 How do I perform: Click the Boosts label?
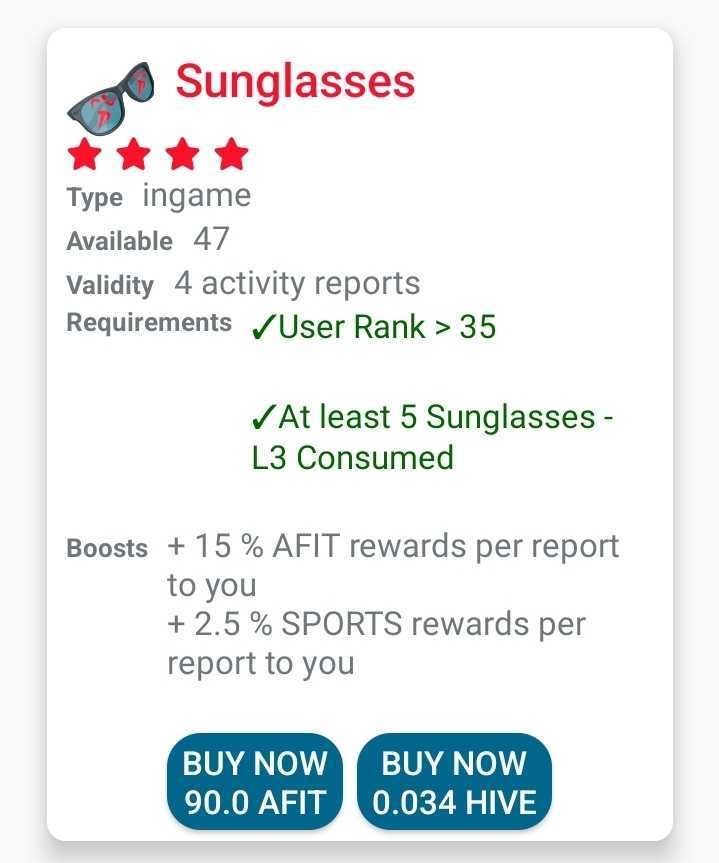coord(107,548)
